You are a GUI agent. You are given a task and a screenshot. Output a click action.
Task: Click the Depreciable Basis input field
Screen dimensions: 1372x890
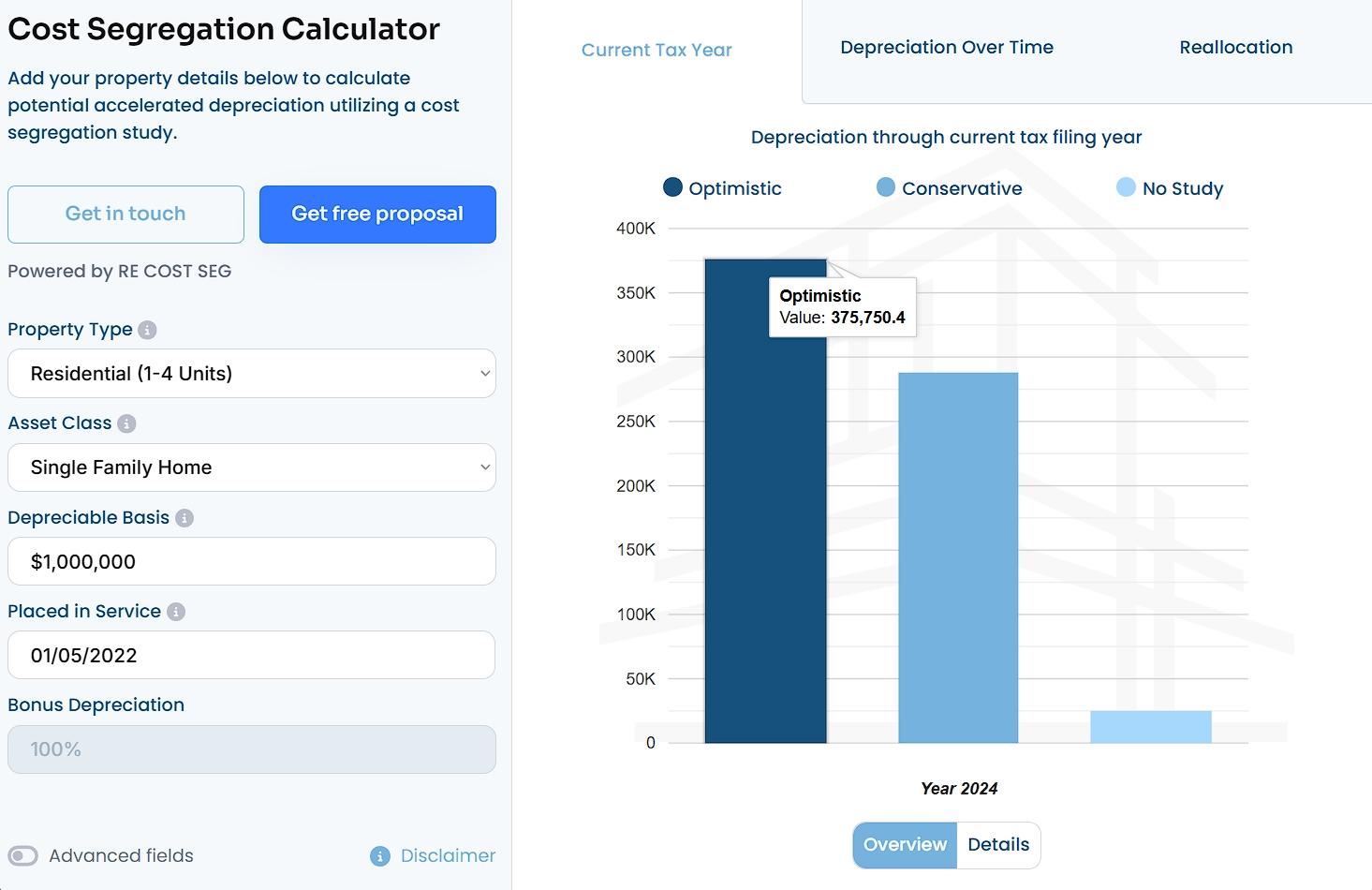click(252, 562)
